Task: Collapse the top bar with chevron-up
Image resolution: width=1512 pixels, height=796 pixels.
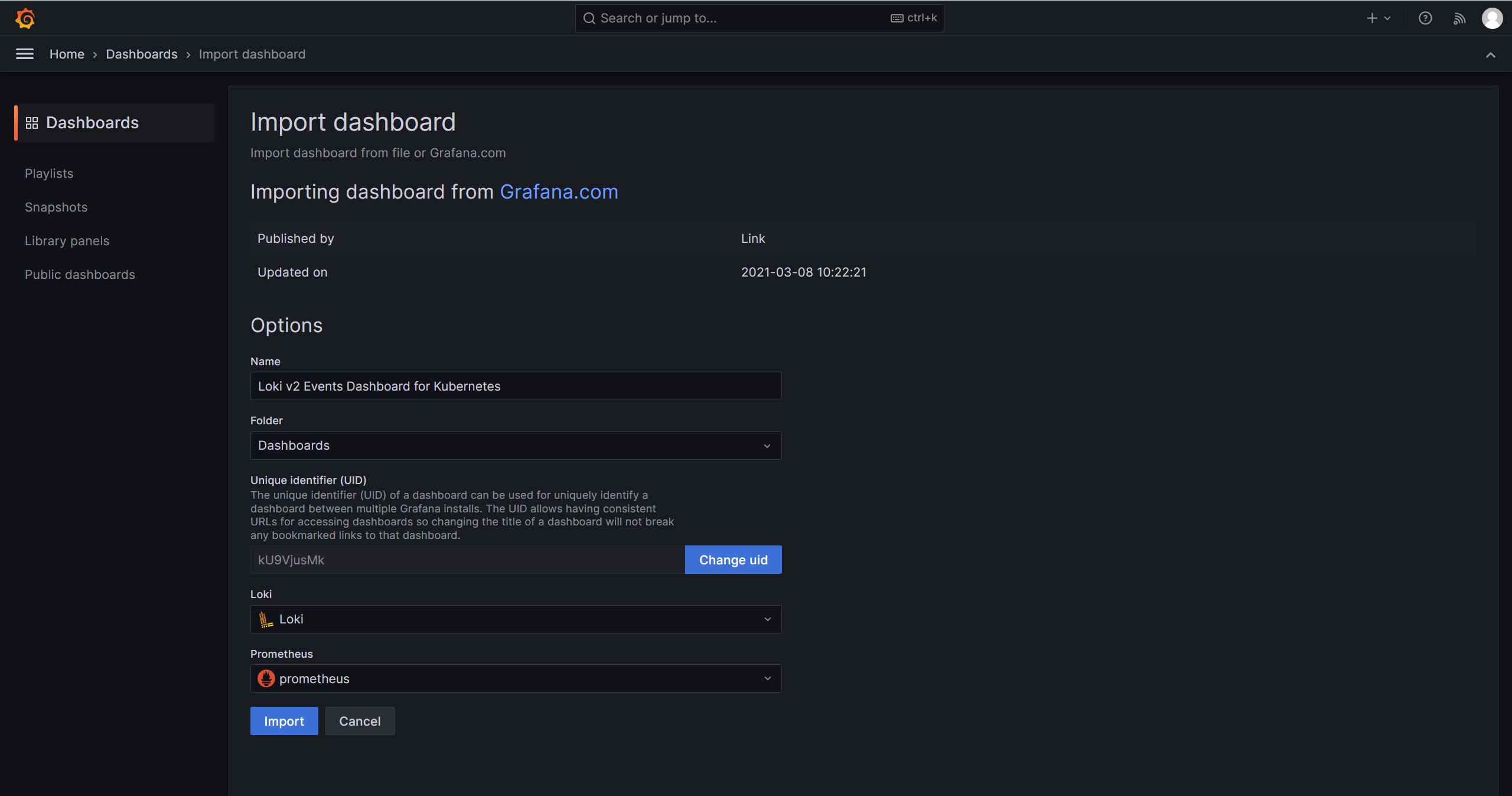Action: point(1491,55)
